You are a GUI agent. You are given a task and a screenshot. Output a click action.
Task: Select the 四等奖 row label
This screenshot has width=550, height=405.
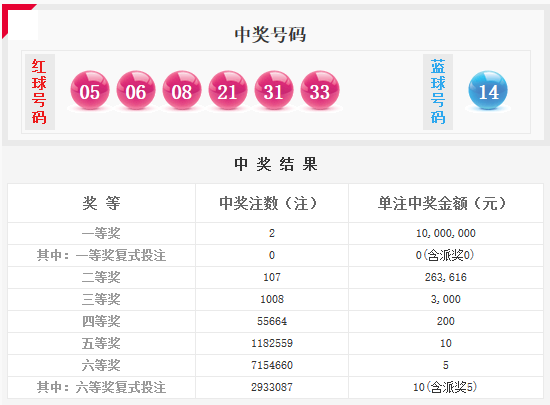(101, 321)
